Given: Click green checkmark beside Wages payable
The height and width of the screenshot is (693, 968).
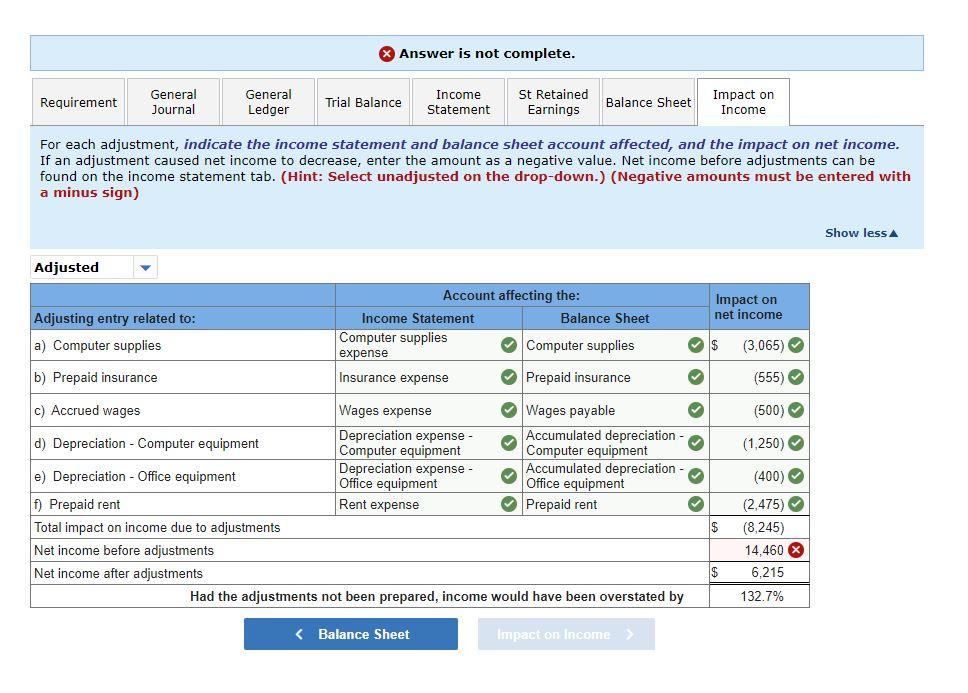Looking at the screenshot, I should (x=696, y=410).
